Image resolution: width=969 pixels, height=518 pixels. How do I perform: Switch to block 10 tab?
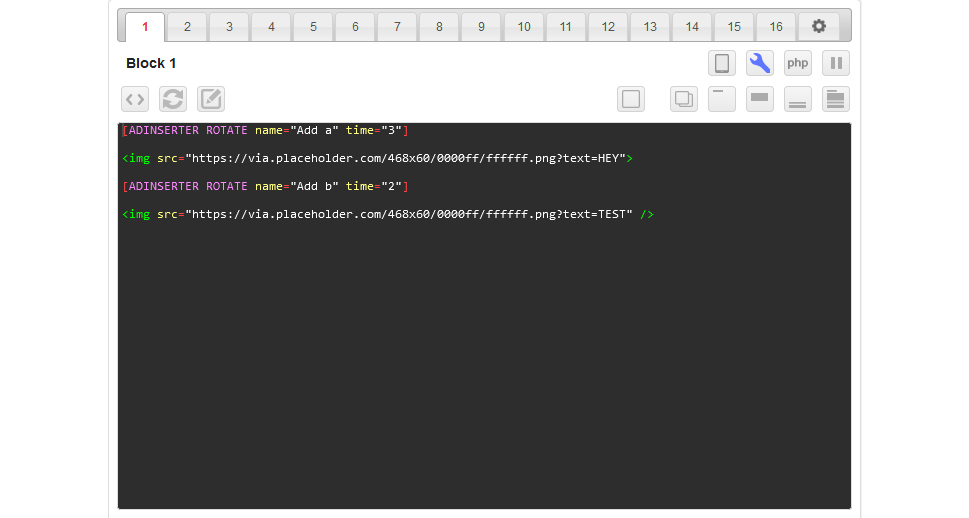524,27
